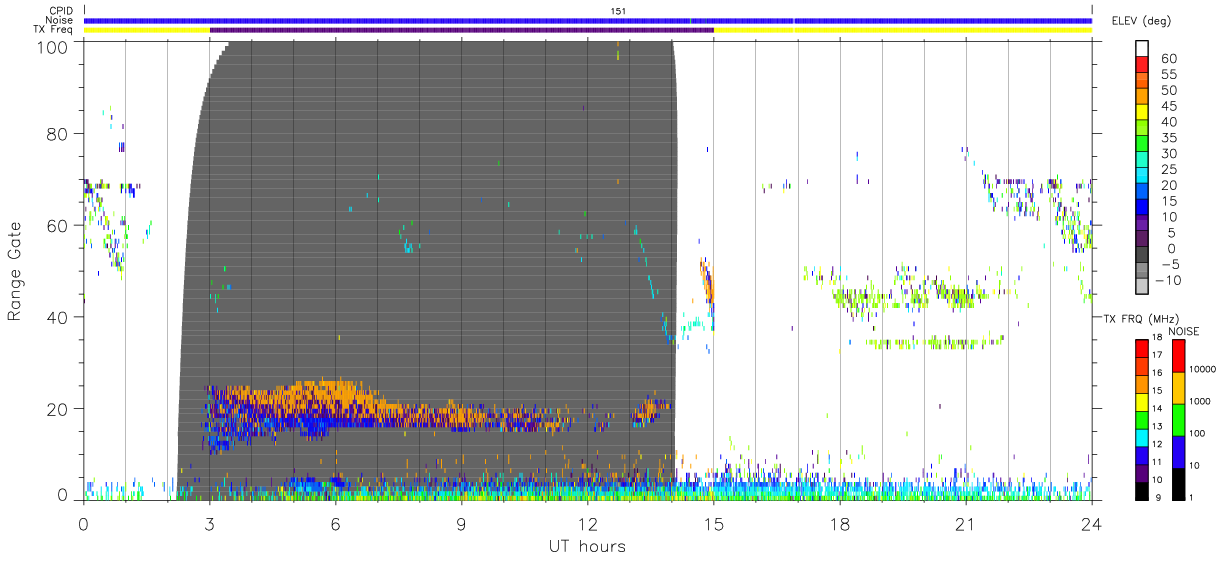
Task: Click the '24' tick on the UT hours axis
Action: tap(1091, 524)
